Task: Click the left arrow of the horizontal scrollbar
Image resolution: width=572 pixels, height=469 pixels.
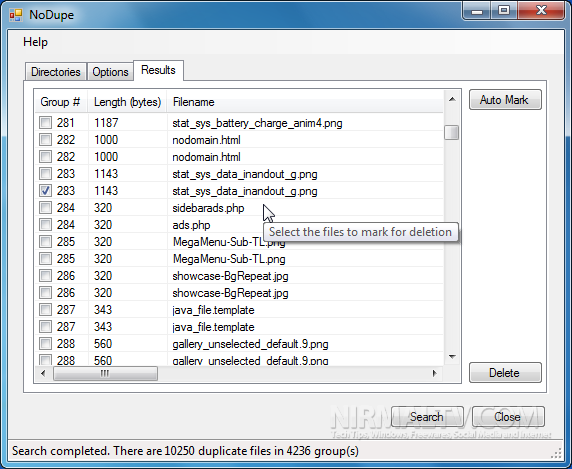Action: click(43, 373)
